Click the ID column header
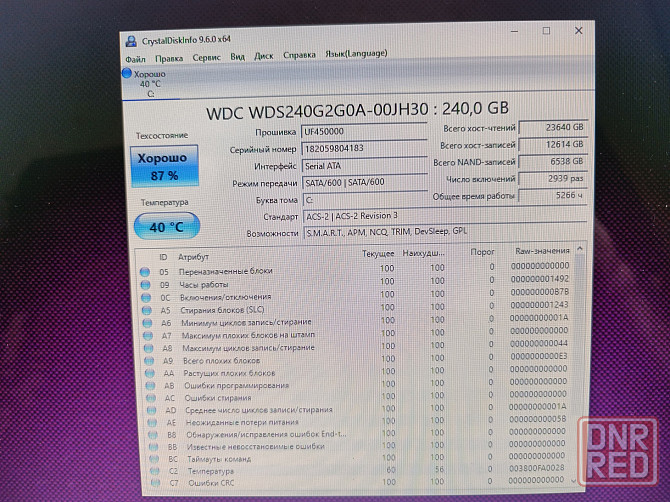Screen dimensions: 670x502 point(163,257)
